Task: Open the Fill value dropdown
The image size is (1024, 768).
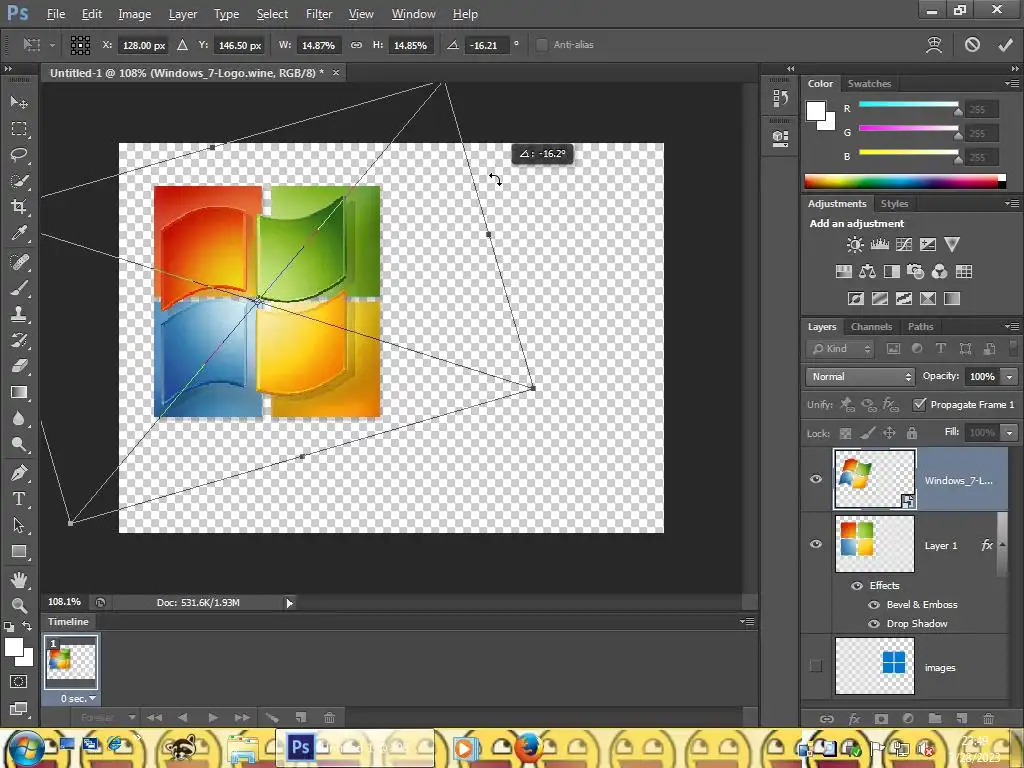Action: click(1010, 433)
